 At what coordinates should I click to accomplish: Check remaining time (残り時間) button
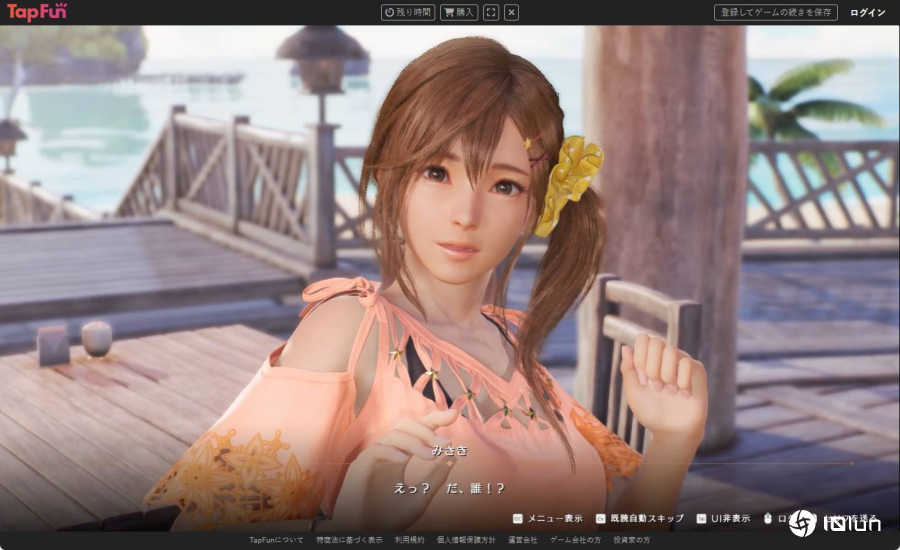(x=407, y=12)
